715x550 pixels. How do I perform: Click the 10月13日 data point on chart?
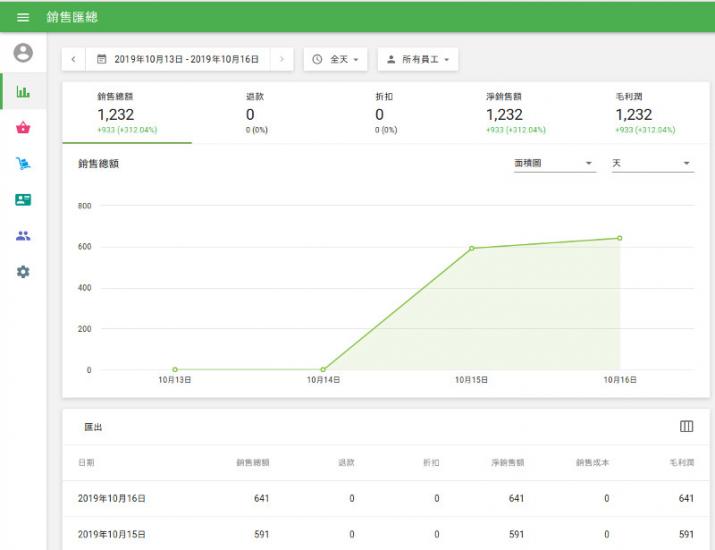[x=175, y=369]
